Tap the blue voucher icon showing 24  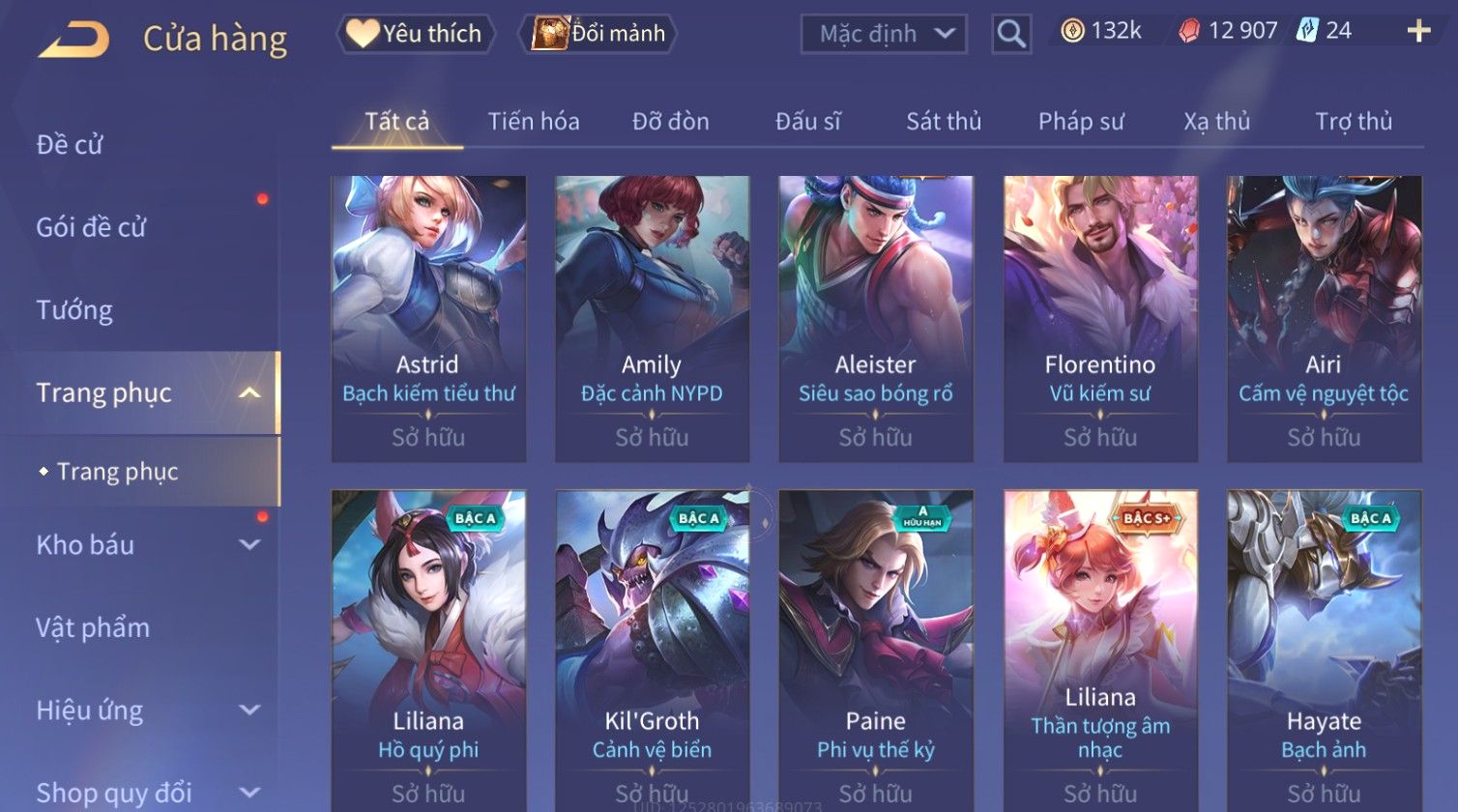[x=1307, y=30]
